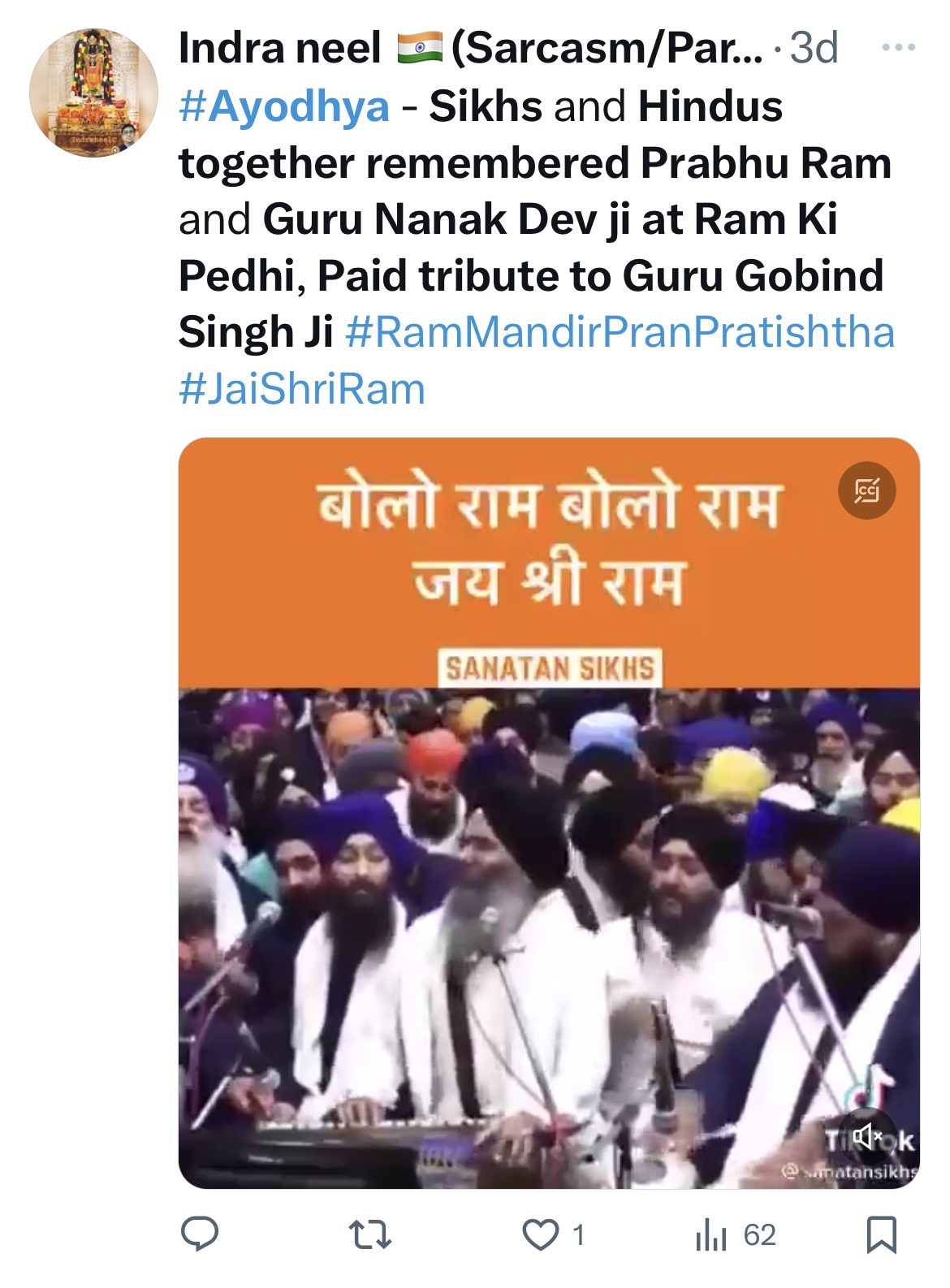Viewport: 950px width, 1288px height.
Task: Open the #RamMandirPranPratishtha hashtag
Action: (x=620, y=332)
